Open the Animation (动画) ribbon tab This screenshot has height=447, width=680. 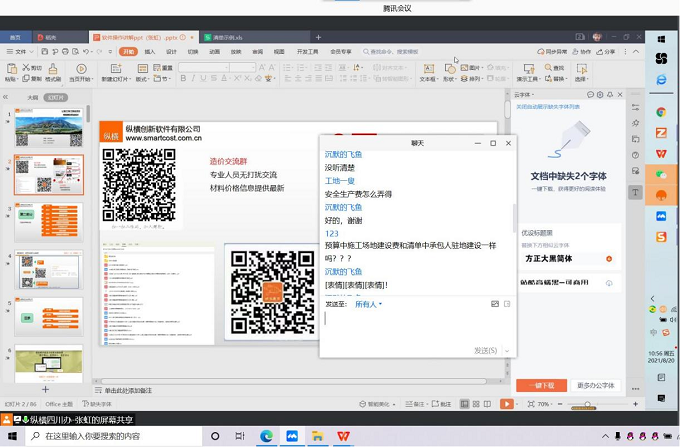[x=214, y=52]
